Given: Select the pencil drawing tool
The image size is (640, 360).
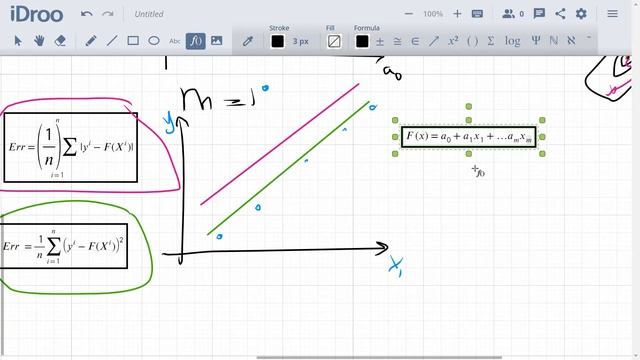Looking at the screenshot, I should pos(91,41).
